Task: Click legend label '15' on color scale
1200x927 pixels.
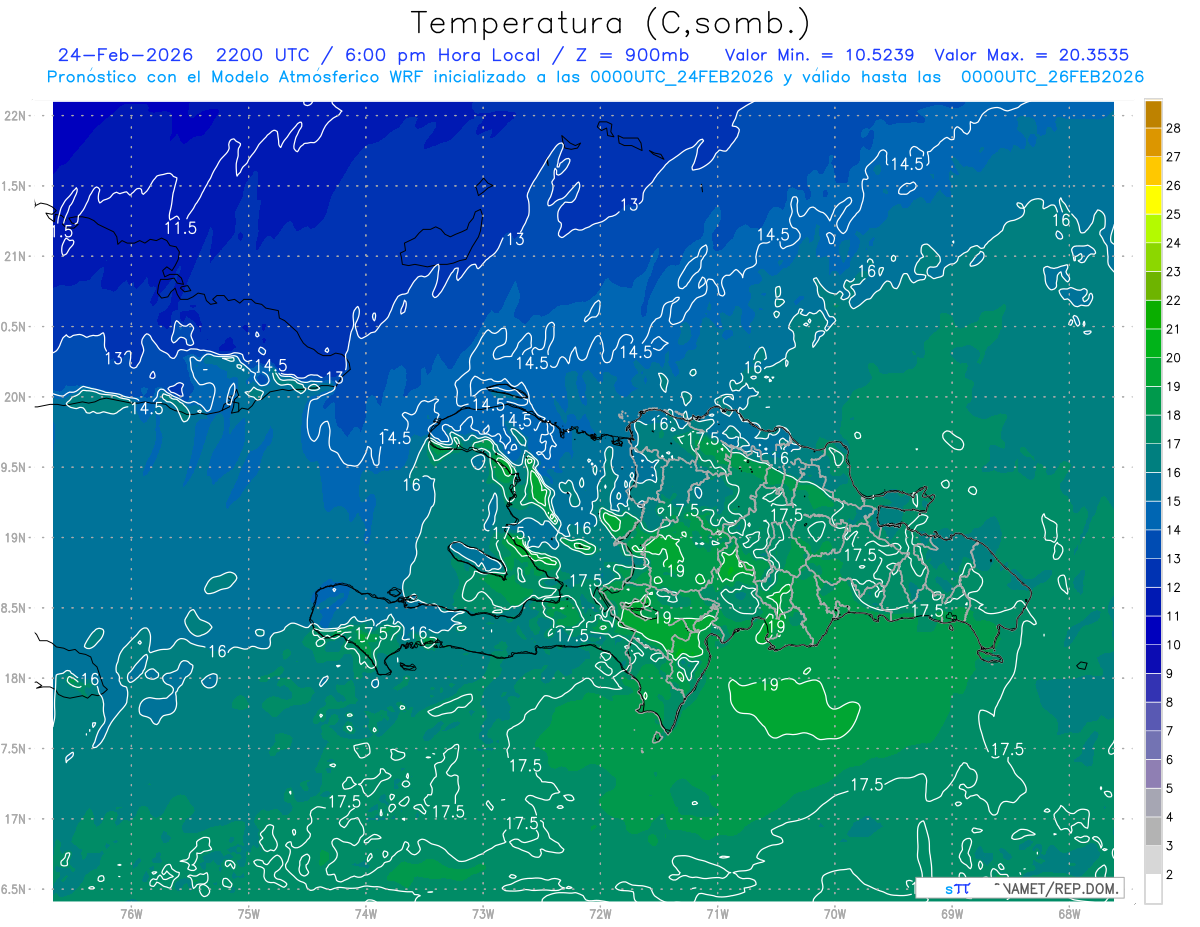Action: (x=1173, y=501)
